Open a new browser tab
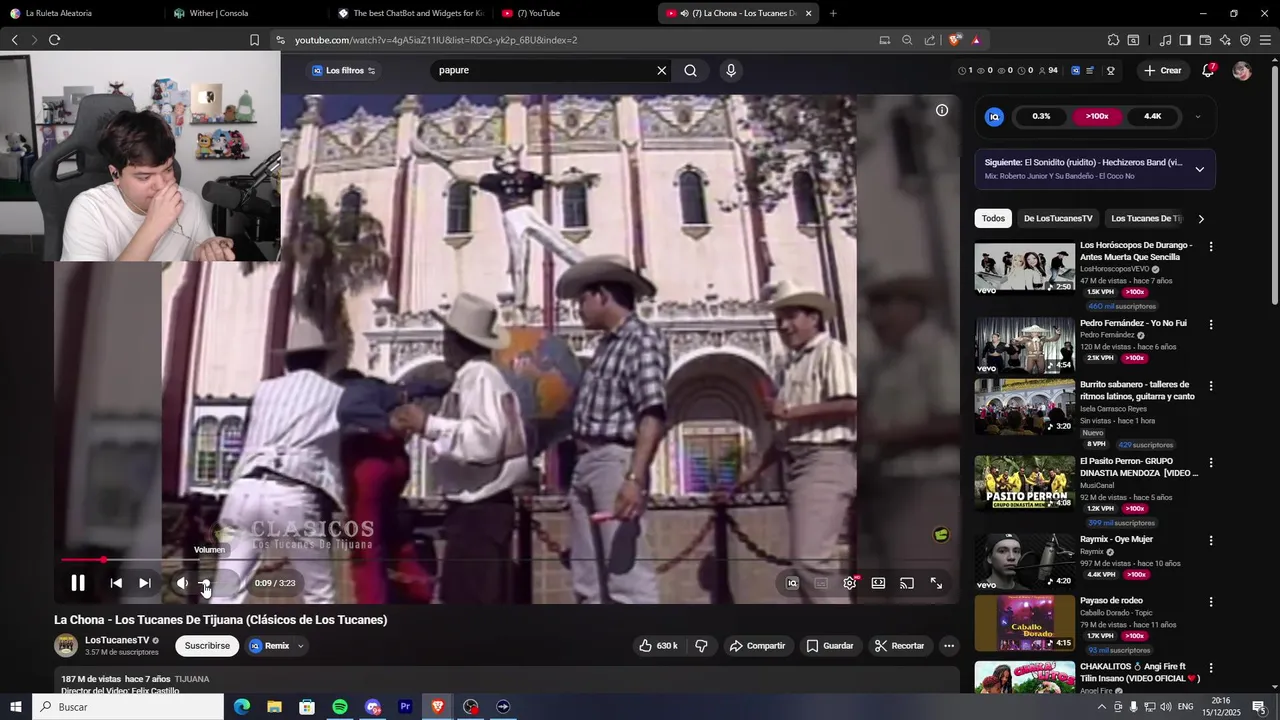 coord(833,13)
